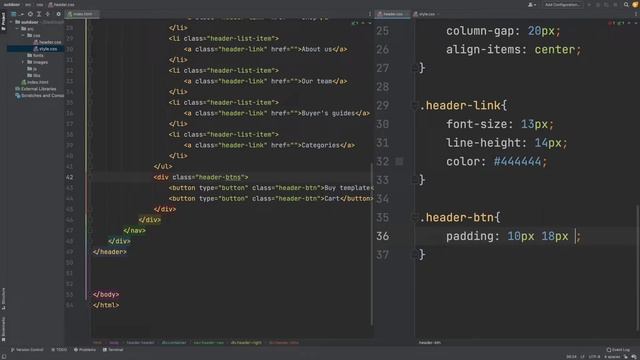Open the Event Log
640x360 pixels.
(618, 350)
